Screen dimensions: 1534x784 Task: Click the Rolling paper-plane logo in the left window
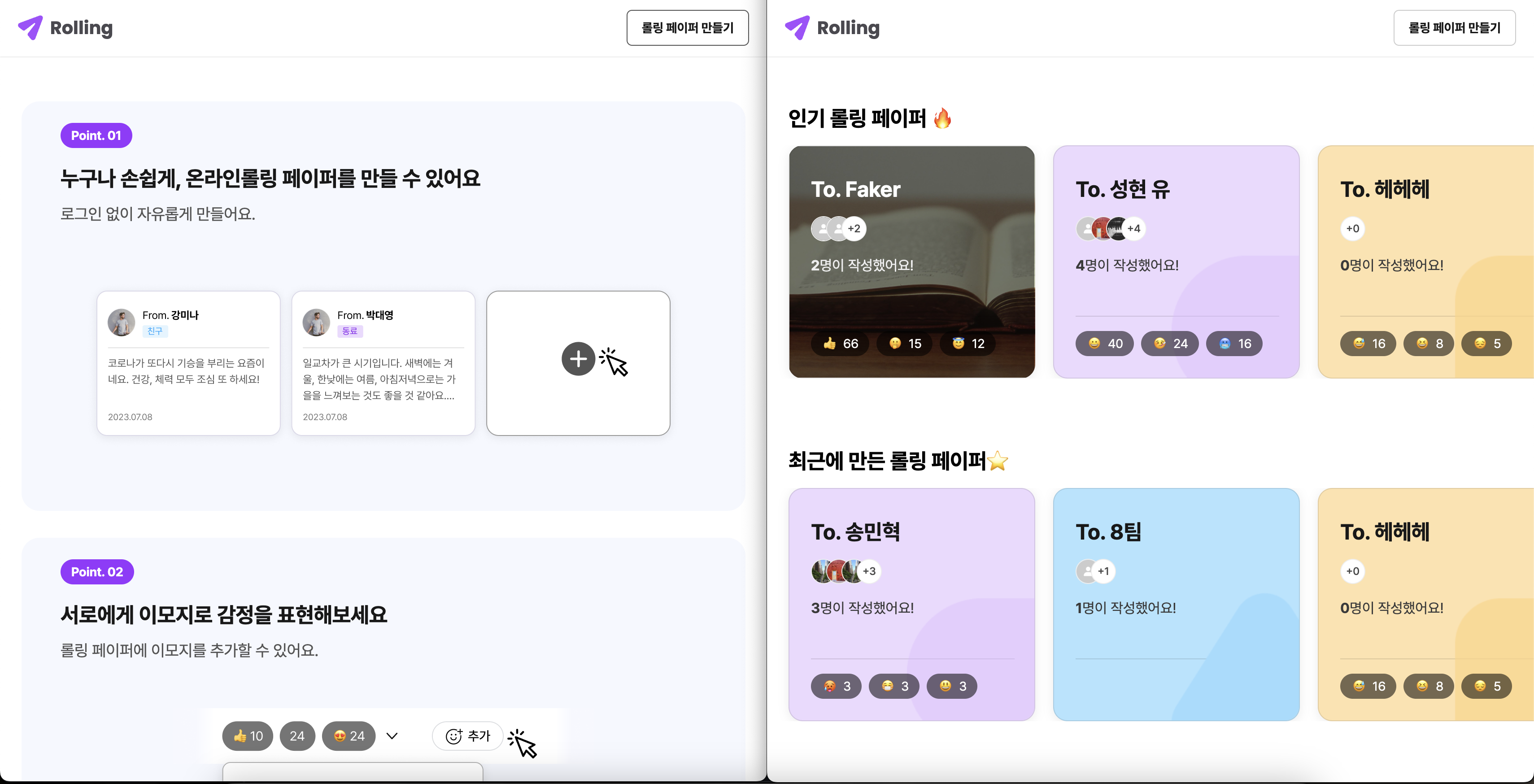[65, 28]
